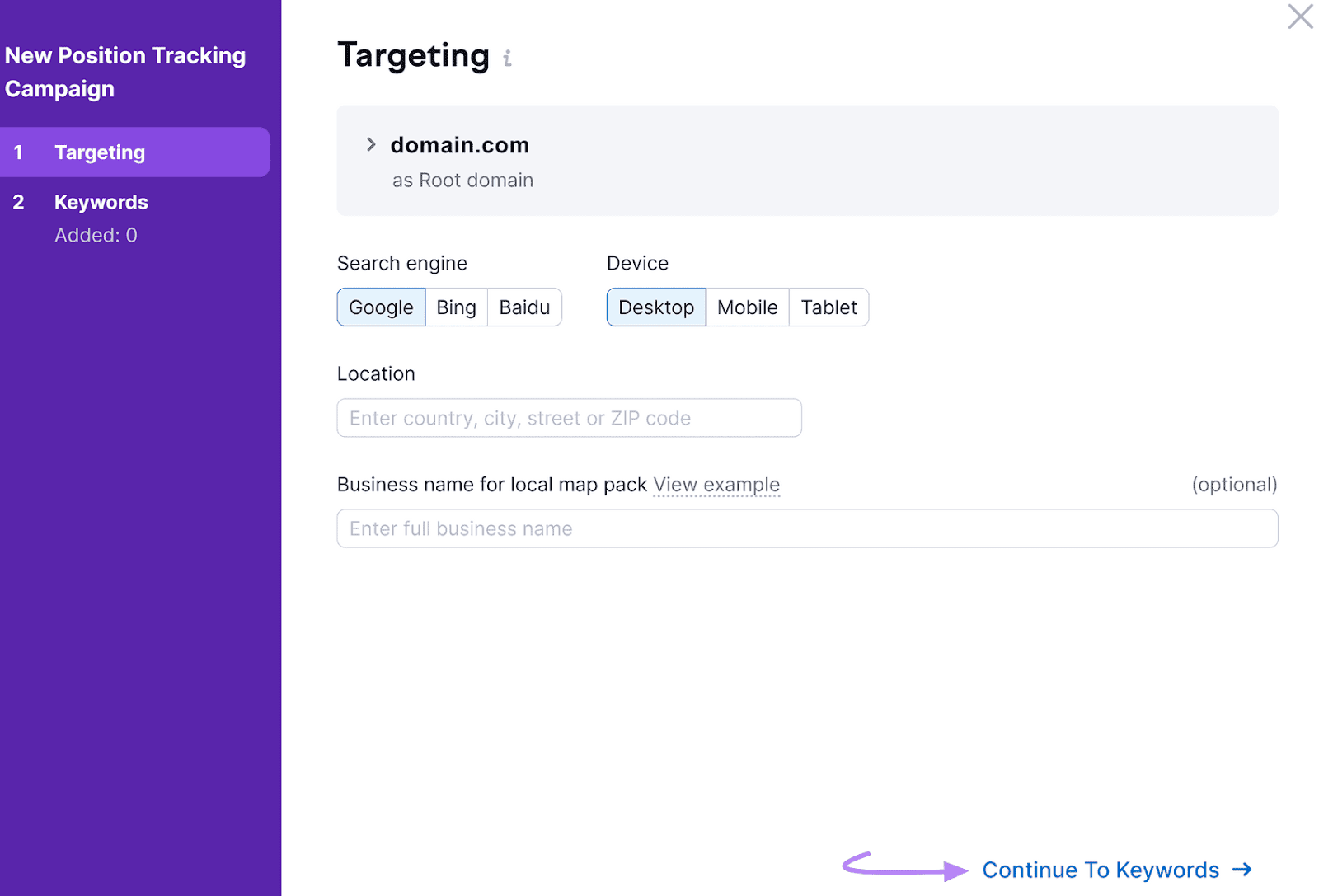The image size is (1319, 896).
Task: Go to the Keywords step
Action: coord(101,202)
